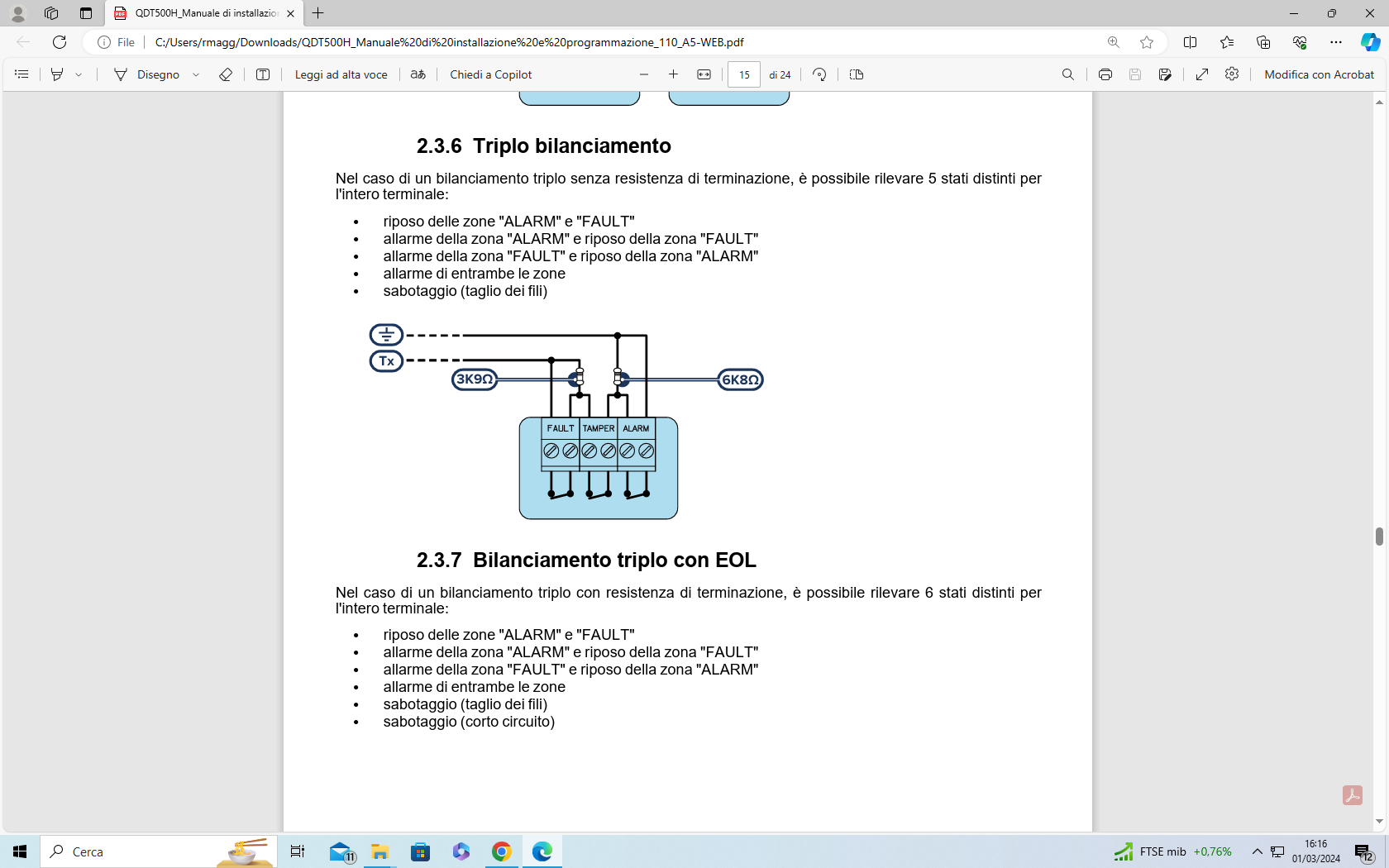
Task: Expand the Disegno dropdown arrow
Action: click(196, 74)
